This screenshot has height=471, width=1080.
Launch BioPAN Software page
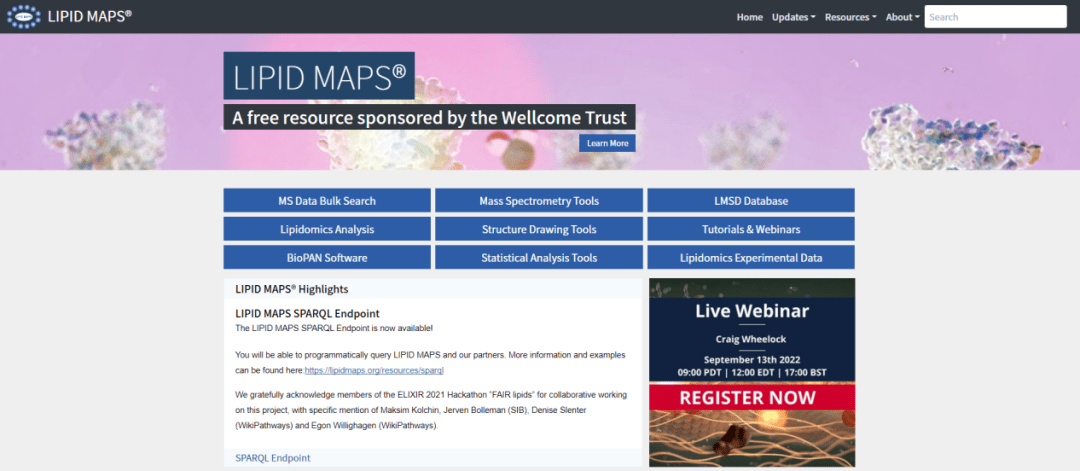point(327,258)
